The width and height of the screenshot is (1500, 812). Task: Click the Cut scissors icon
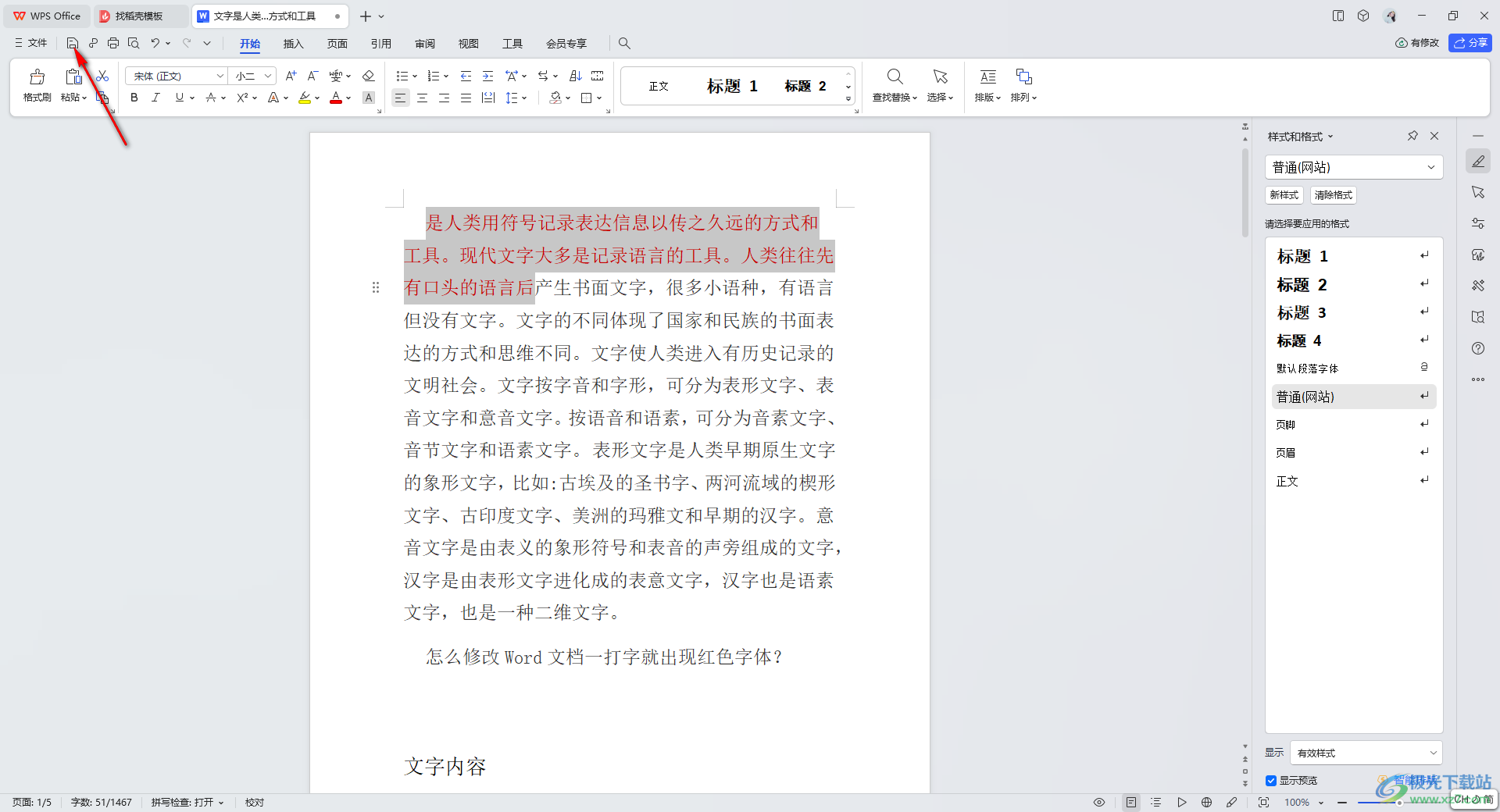pos(102,76)
